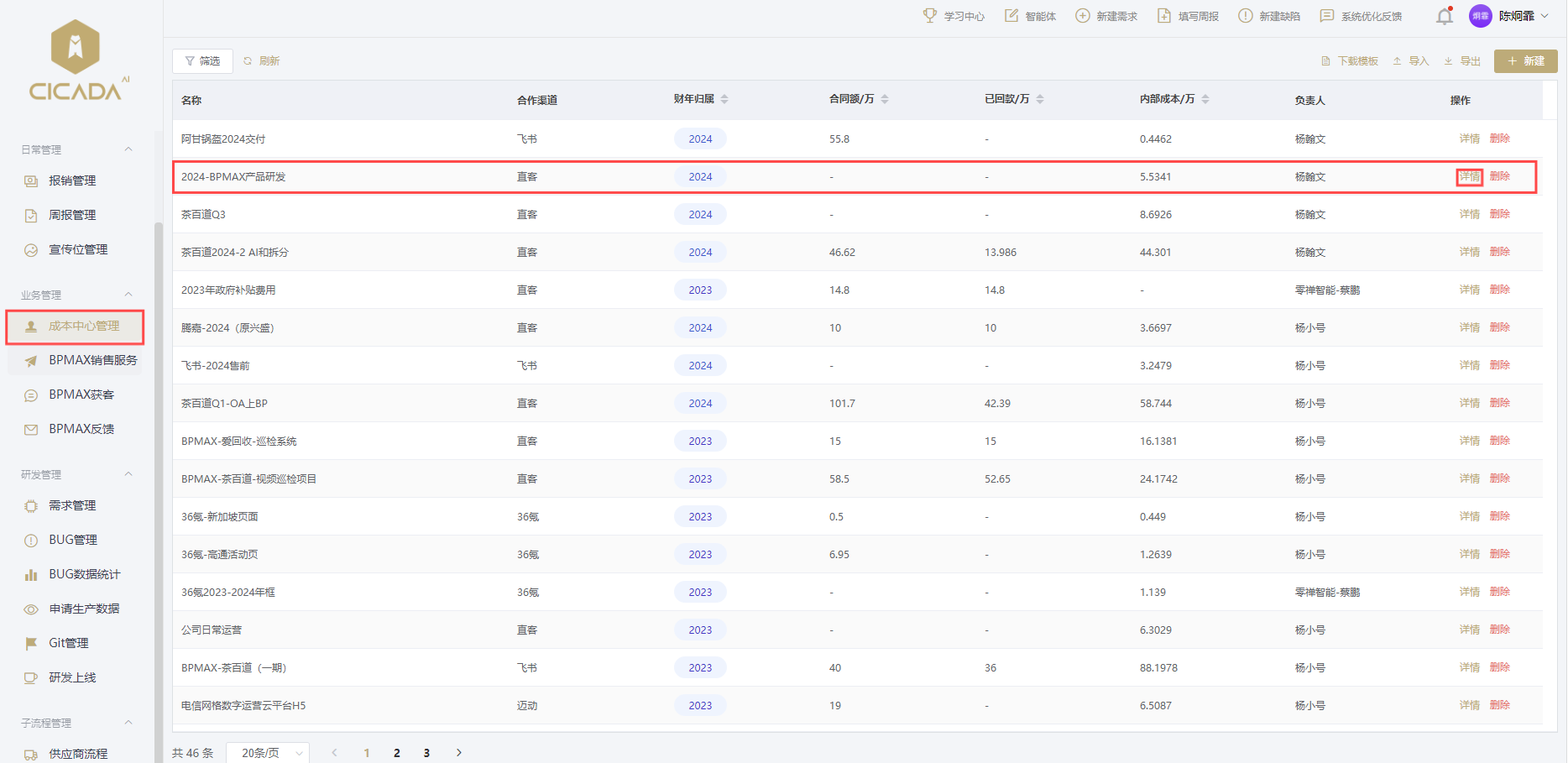Click the BUG数据统计 bar chart icon
The height and width of the screenshot is (763, 1568).
31,574
